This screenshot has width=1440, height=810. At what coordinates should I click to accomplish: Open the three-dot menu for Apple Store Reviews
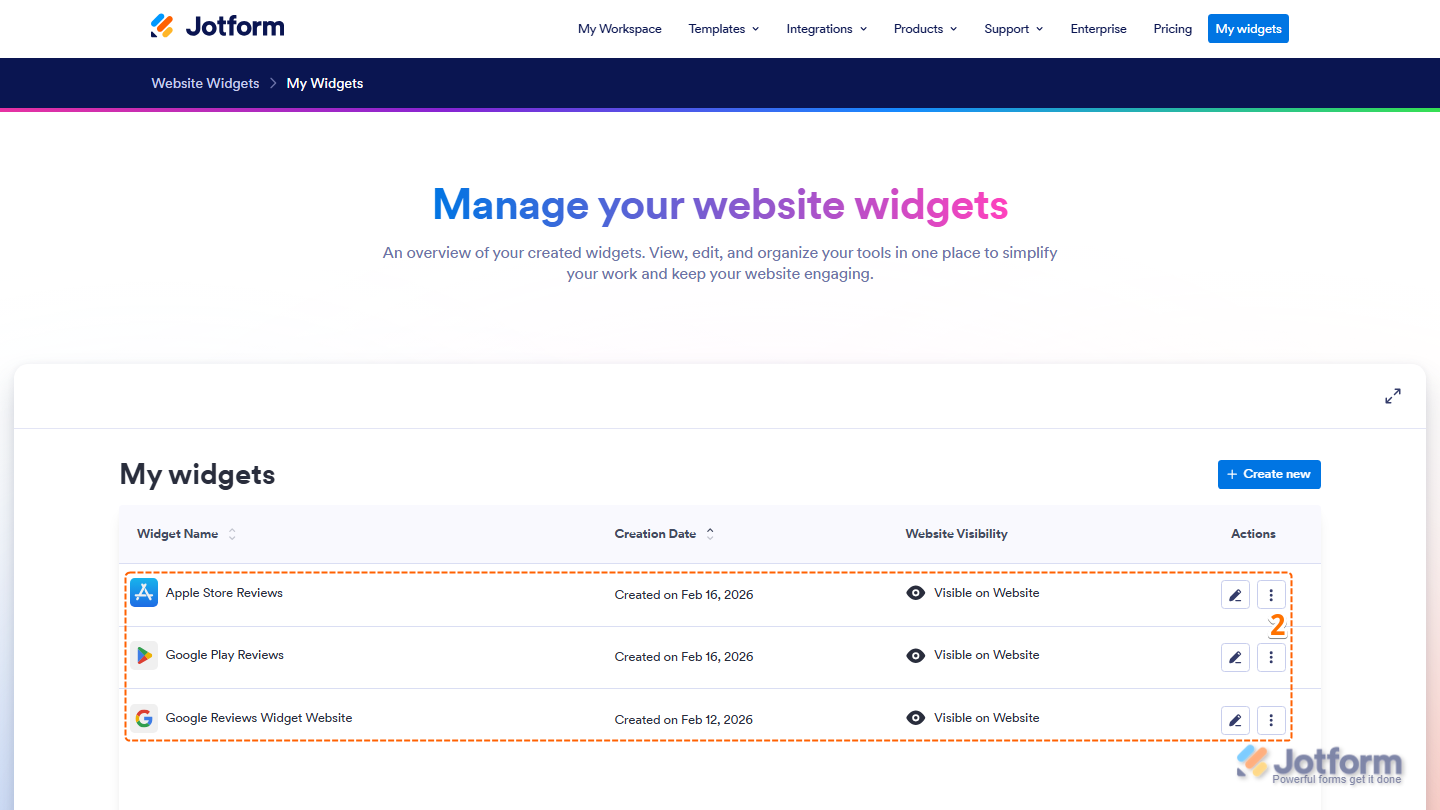(x=1271, y=594)
